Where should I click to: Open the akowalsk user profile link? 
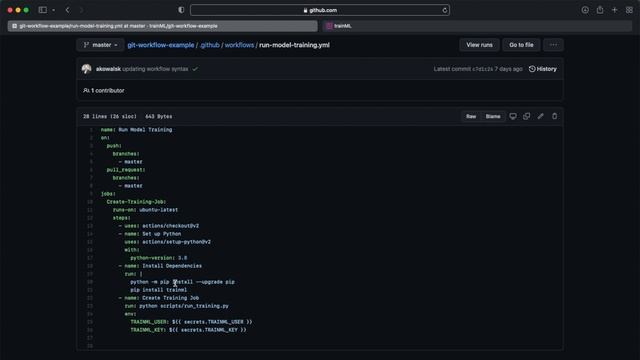point(108,69)
